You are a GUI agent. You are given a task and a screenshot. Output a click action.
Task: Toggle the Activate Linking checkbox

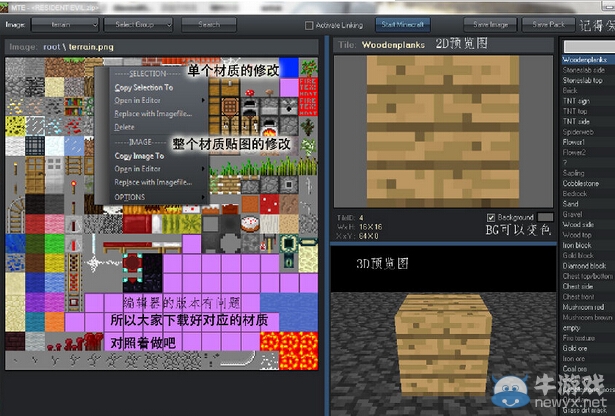309,25
